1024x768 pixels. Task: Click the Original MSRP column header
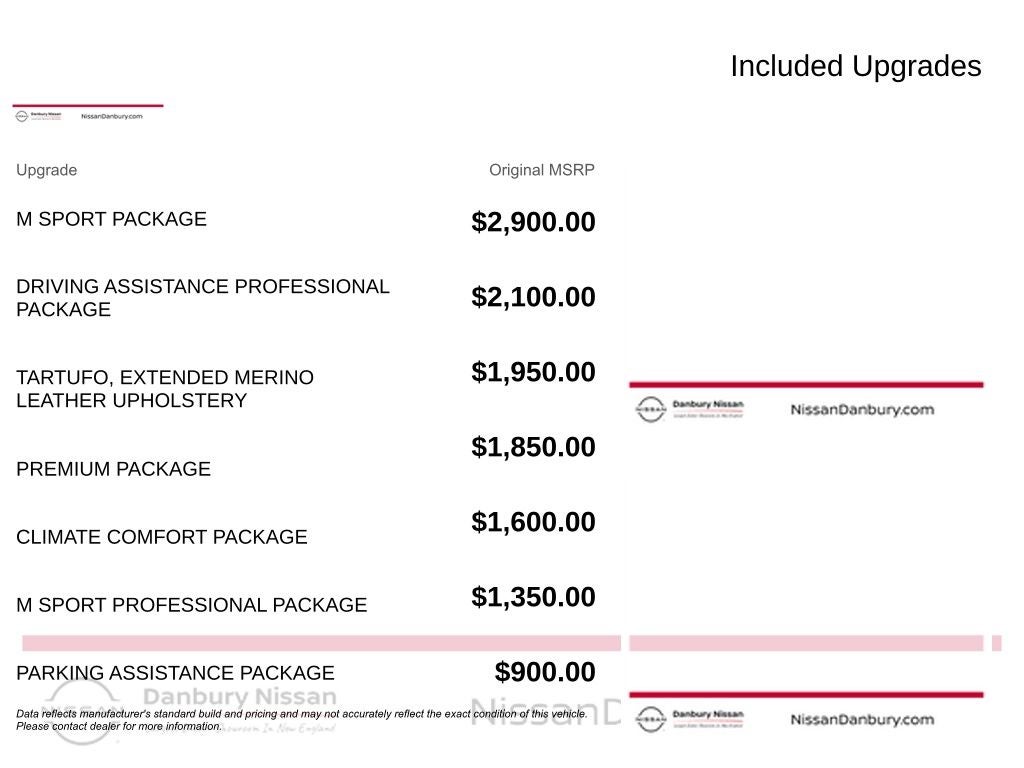[541, 170]
